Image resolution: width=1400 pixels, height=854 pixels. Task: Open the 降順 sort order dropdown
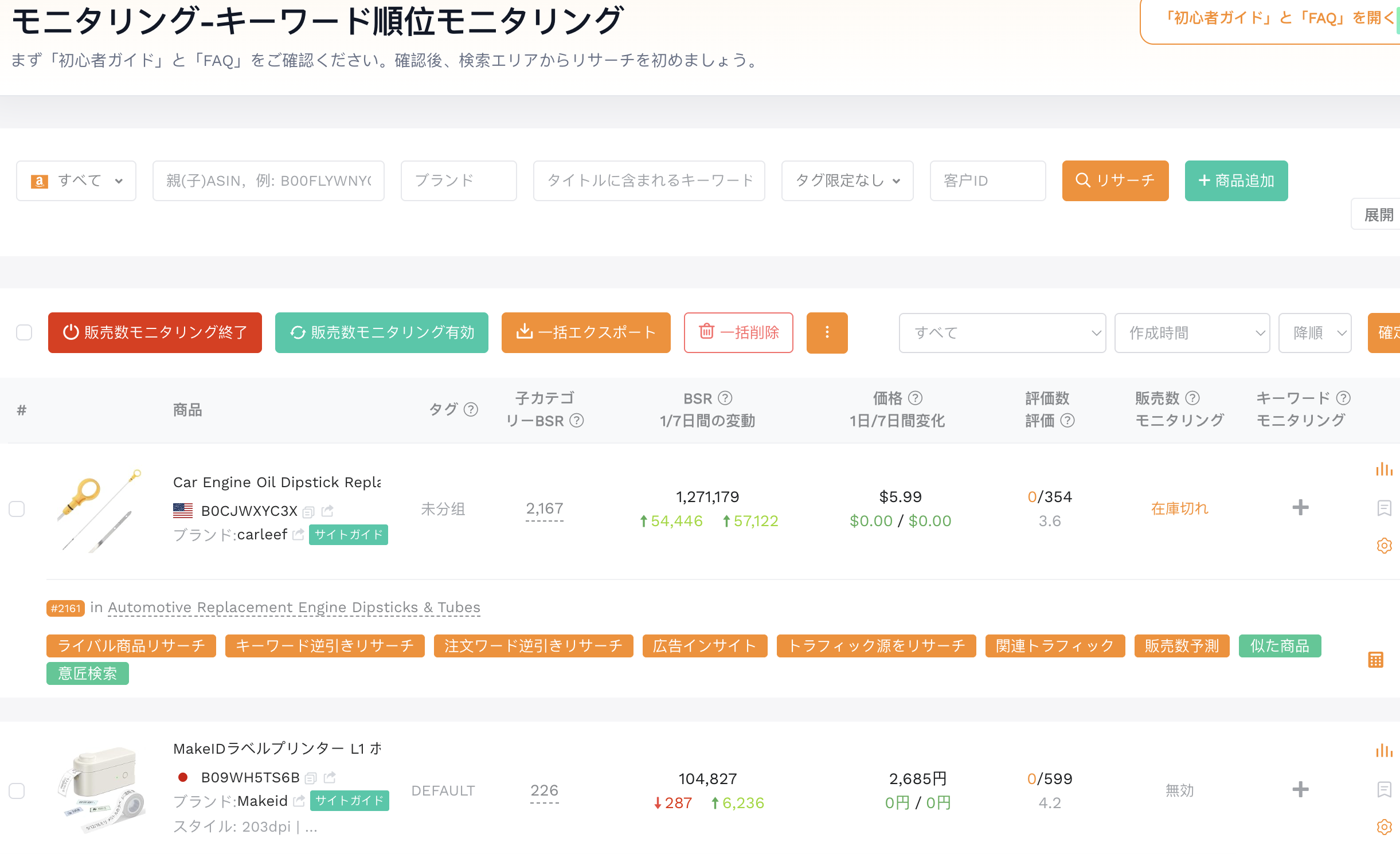(1315, 332)
